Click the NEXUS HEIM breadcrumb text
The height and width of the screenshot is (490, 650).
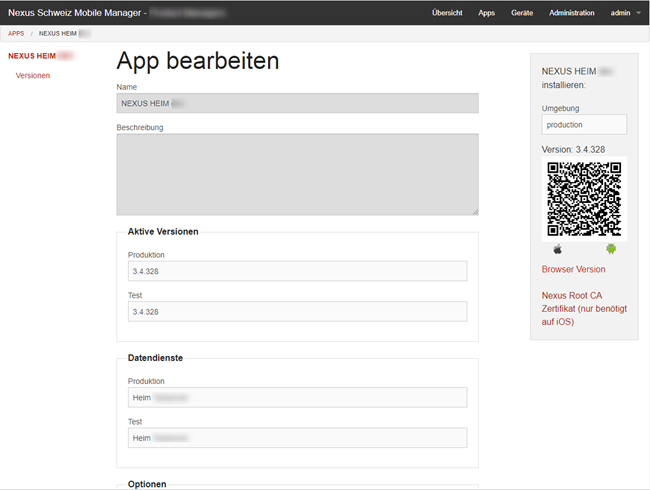coord(58,34)
